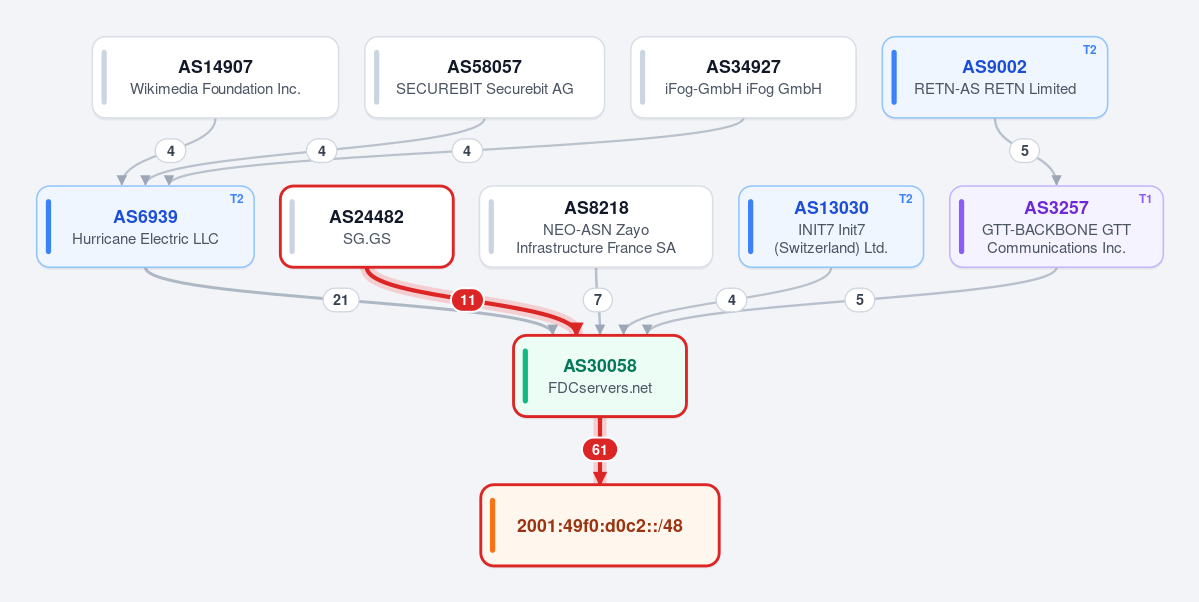Click the edge count badge 7
1199x602 pixels.
598,301
